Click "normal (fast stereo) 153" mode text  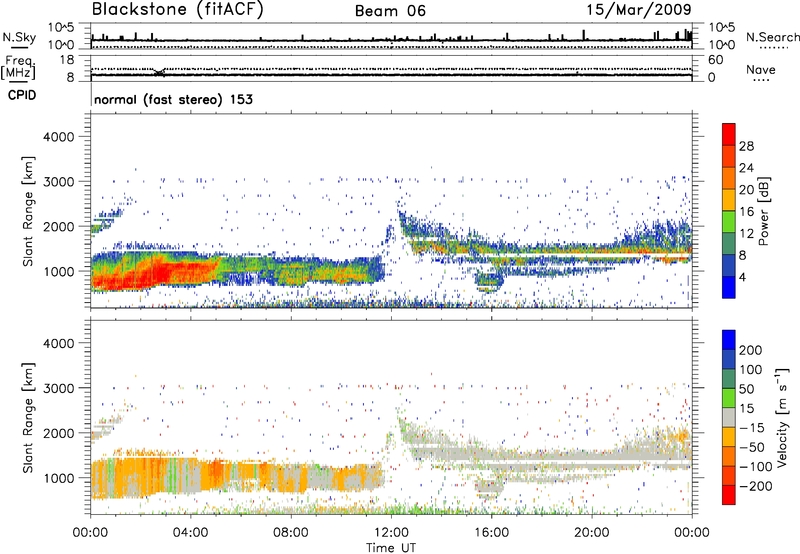point(173,99)
